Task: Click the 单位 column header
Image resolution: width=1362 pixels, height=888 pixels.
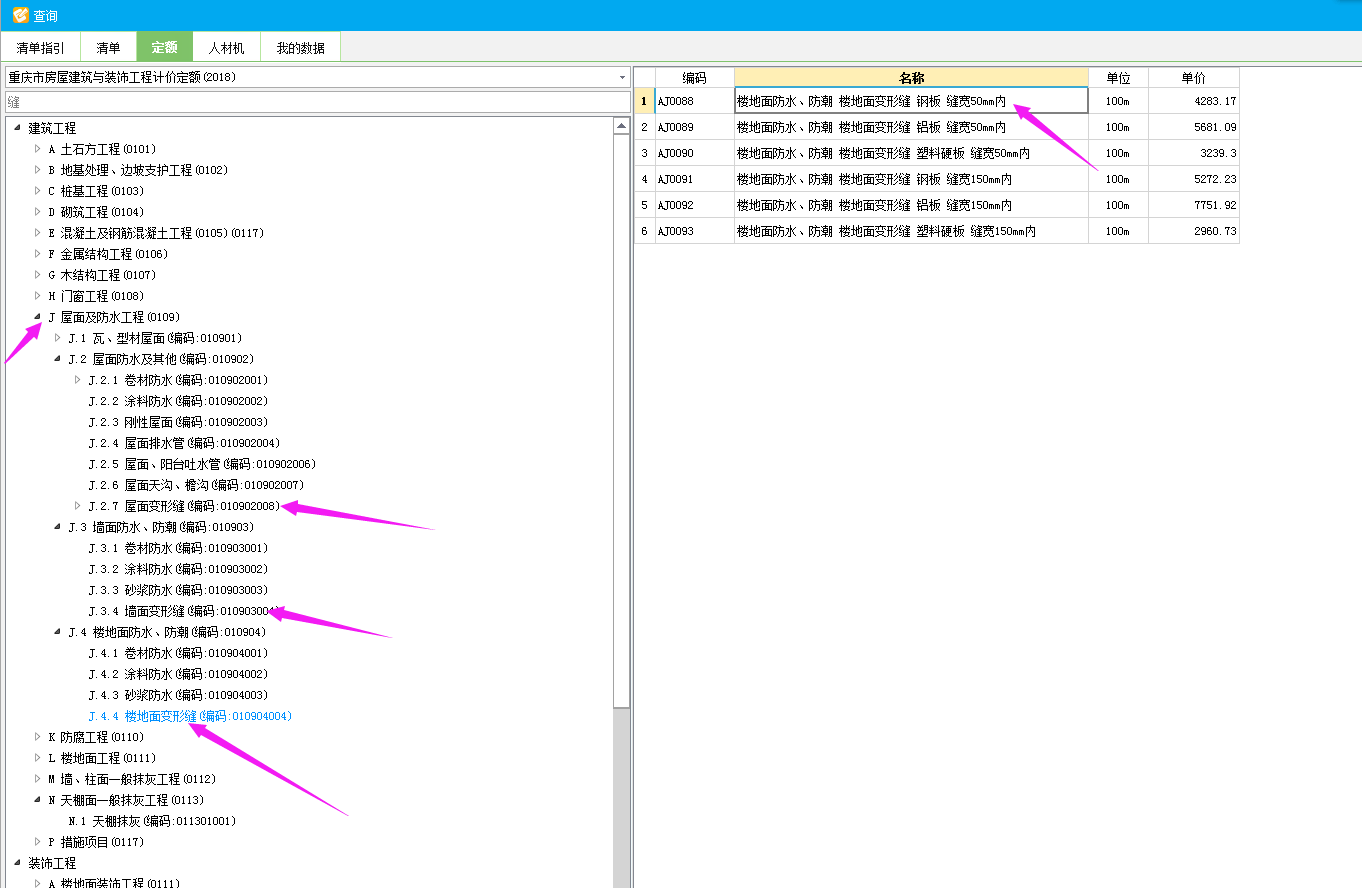Action: pyautogui.click(x=1118, y=77)
